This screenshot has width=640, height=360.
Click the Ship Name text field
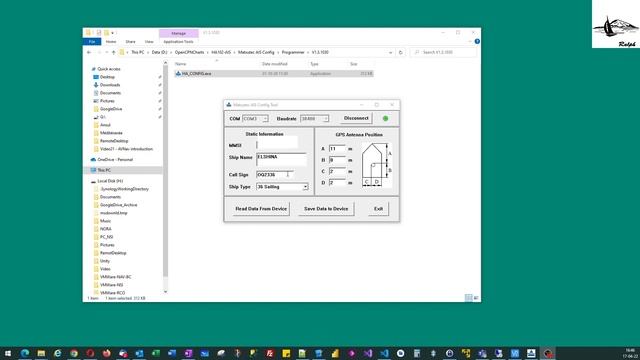click(x=281, y=159)
